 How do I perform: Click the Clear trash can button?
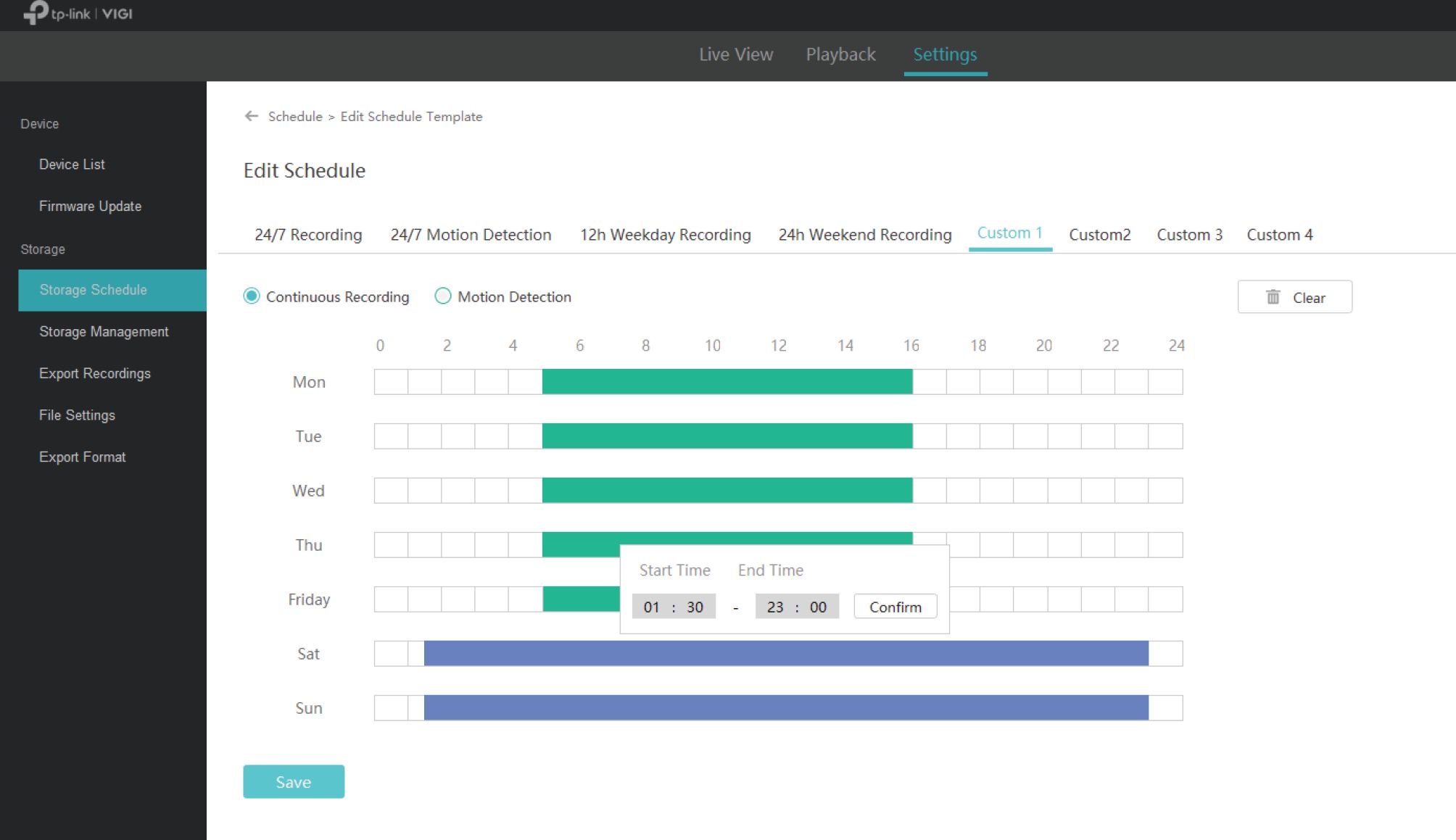click(1294, 297)
